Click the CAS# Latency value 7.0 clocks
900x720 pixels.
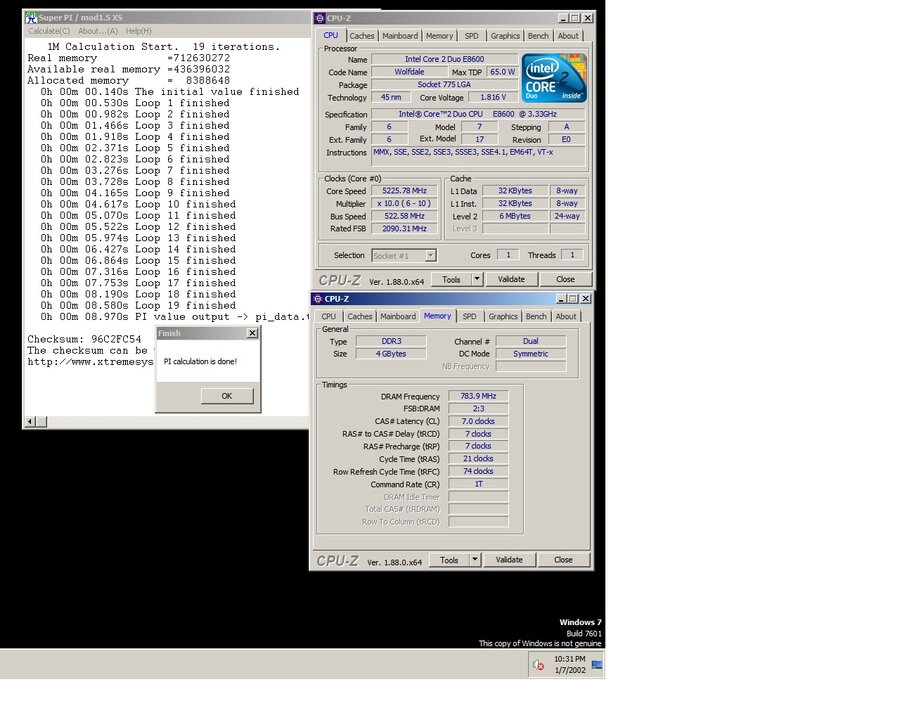(478, 421)
